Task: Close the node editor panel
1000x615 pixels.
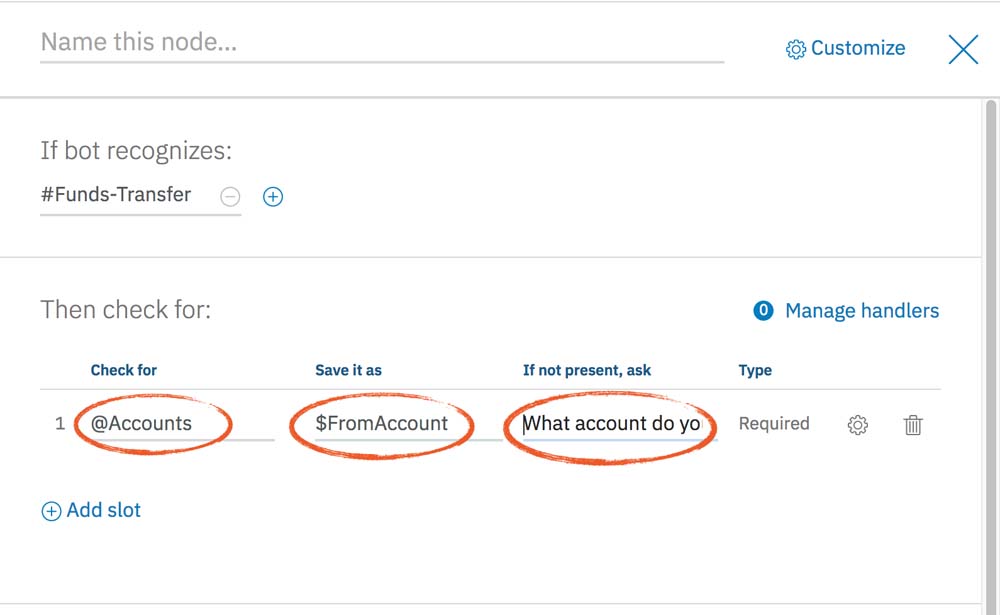Action: coord(963,49)
